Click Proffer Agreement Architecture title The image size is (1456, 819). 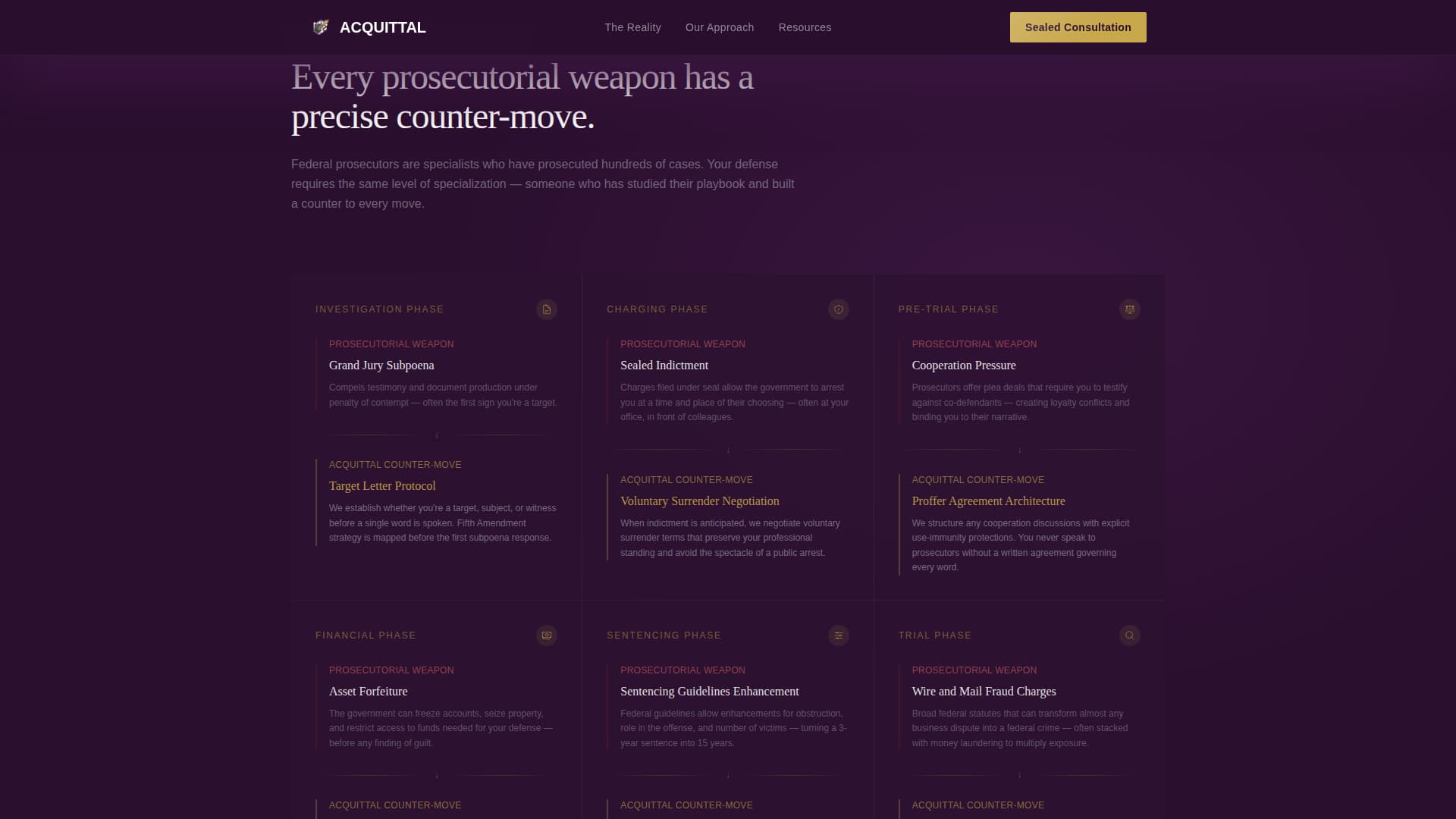[x=988, y=501]
